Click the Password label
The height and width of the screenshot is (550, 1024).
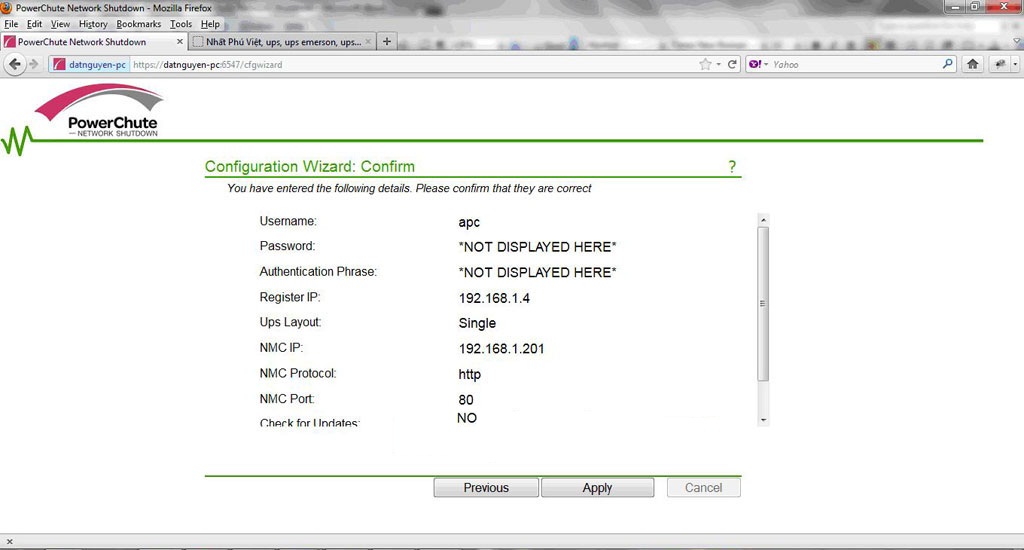[x=287, y=246]
